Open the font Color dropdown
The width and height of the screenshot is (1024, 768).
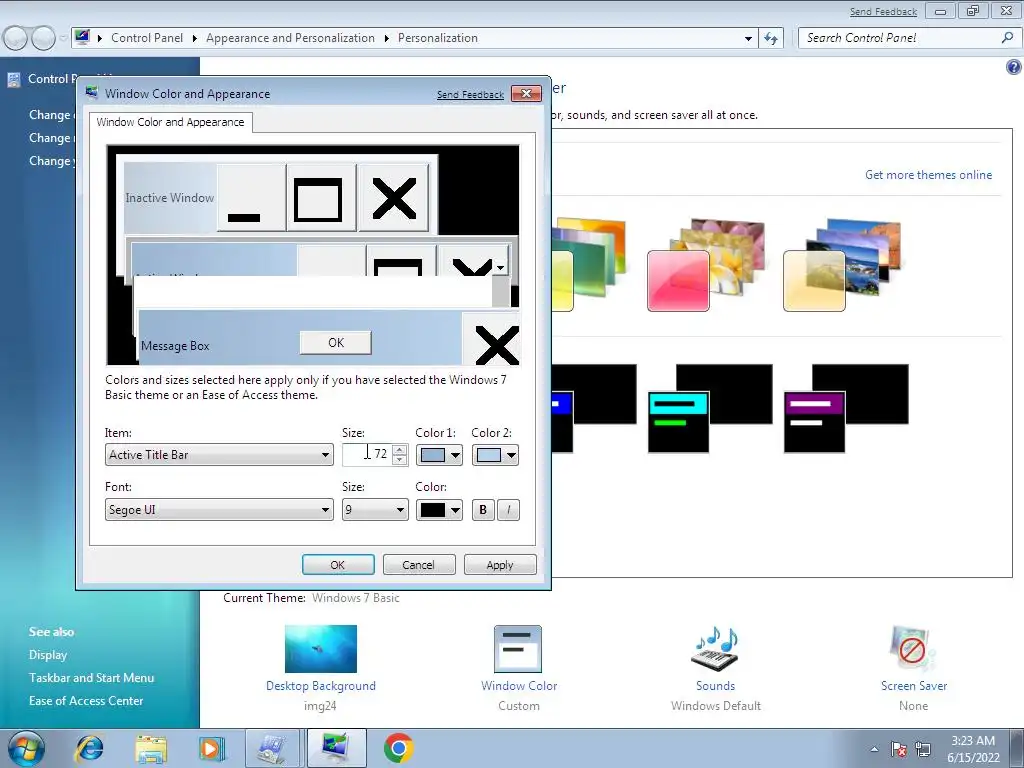click(x=440, y=510)
